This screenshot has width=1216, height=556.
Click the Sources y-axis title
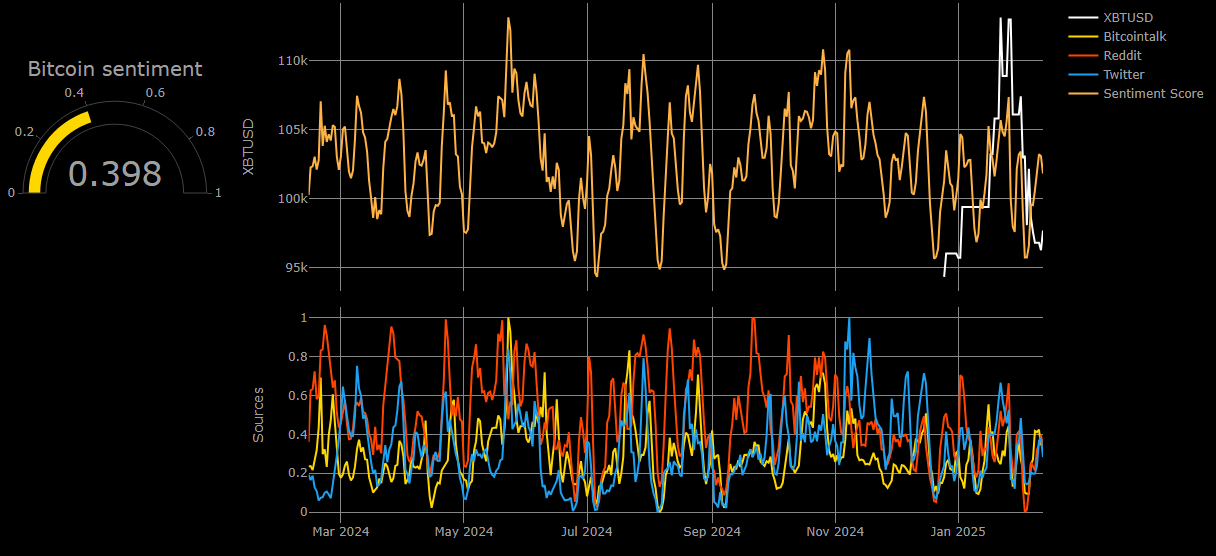point(258,414)
